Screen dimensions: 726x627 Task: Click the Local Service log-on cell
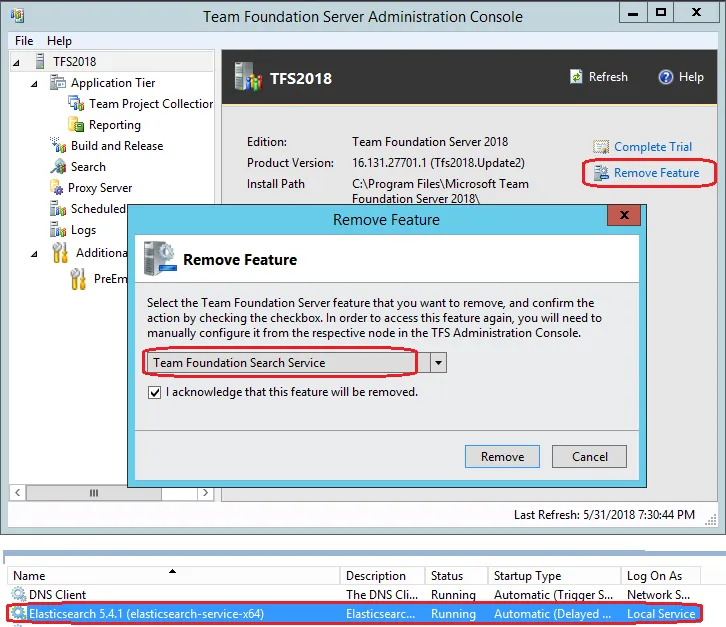point(661,614)
